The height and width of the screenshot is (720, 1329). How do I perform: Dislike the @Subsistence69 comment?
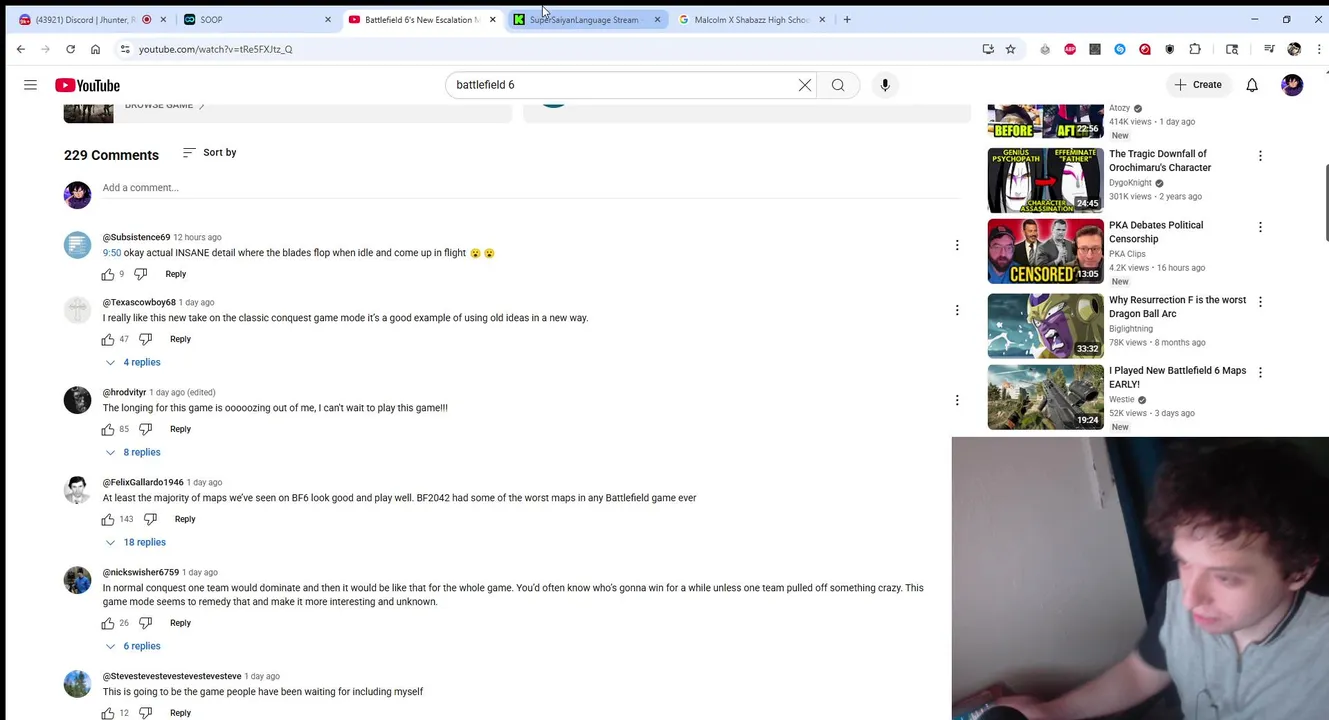tap(141, 274)
